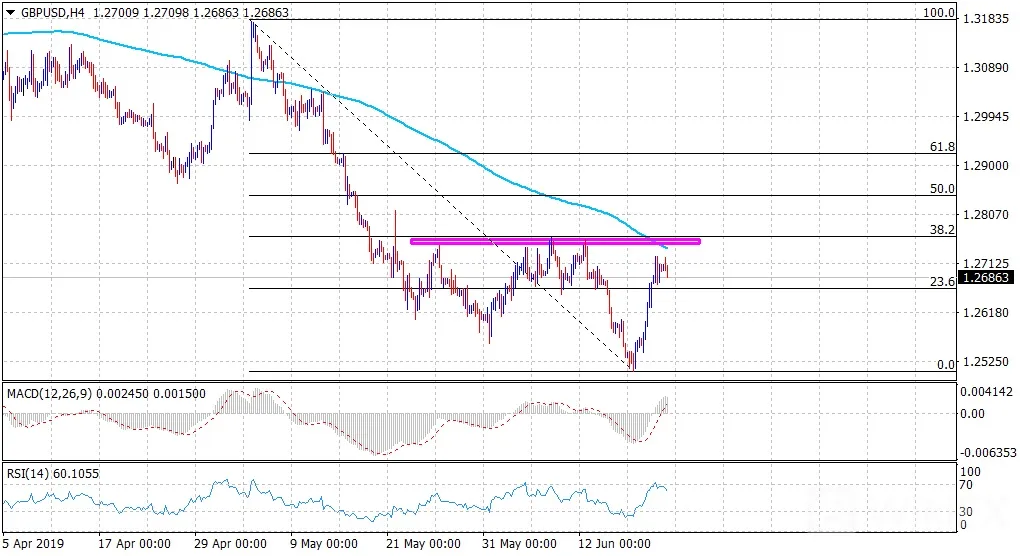The image size is (1020, 556).
Task: Click the 0.0 Fibonacci level label
Action: tap(946, 364)
